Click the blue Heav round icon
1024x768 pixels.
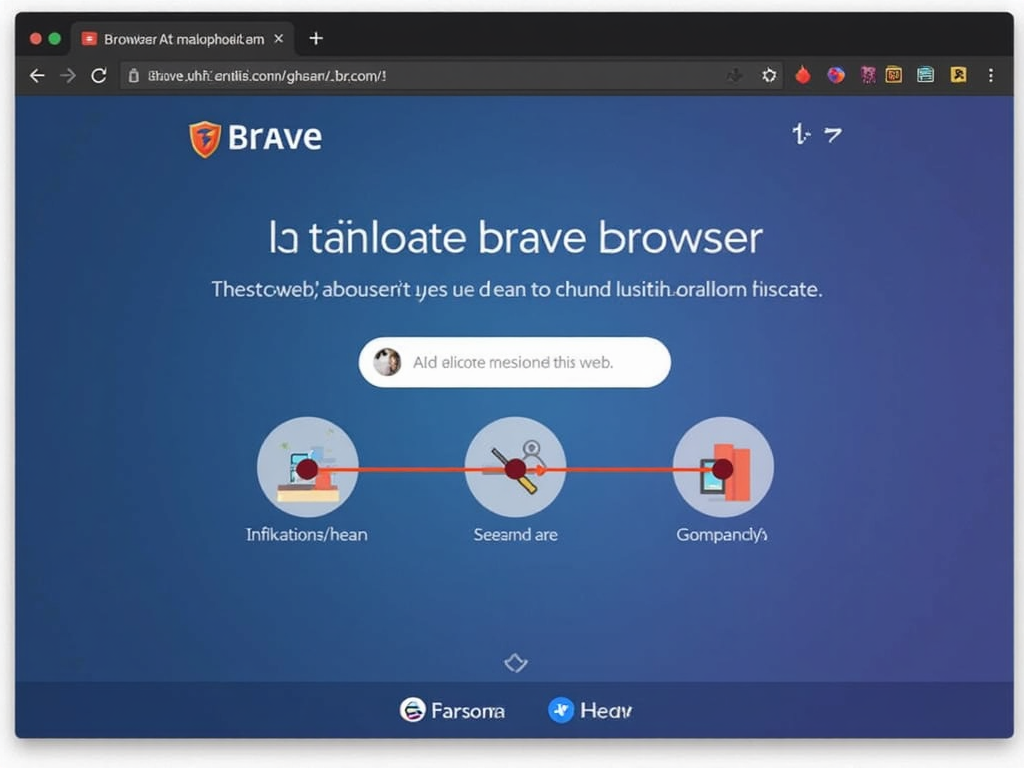coord(561,710)
